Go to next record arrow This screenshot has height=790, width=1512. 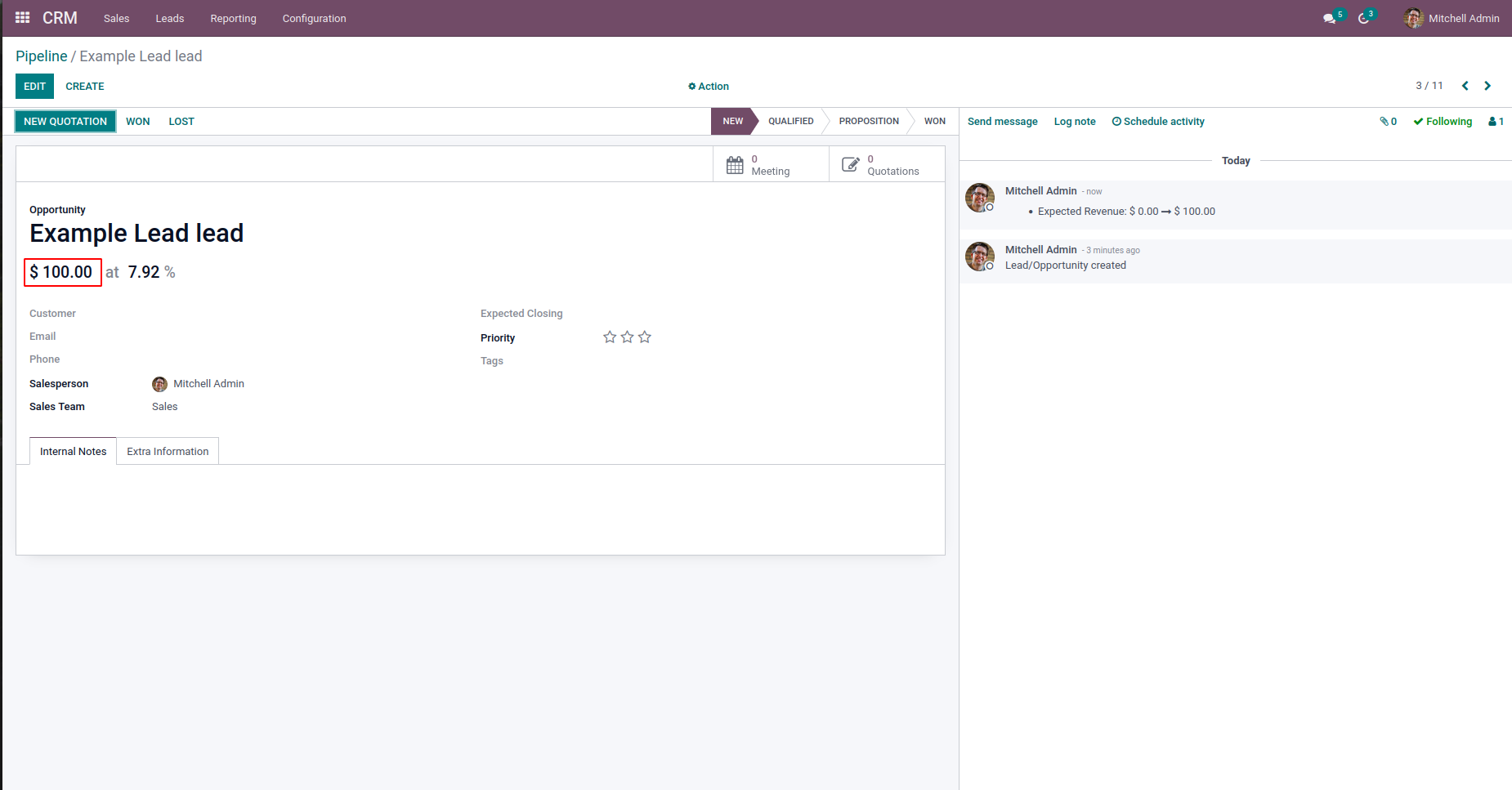click(x=1487, y=86)
